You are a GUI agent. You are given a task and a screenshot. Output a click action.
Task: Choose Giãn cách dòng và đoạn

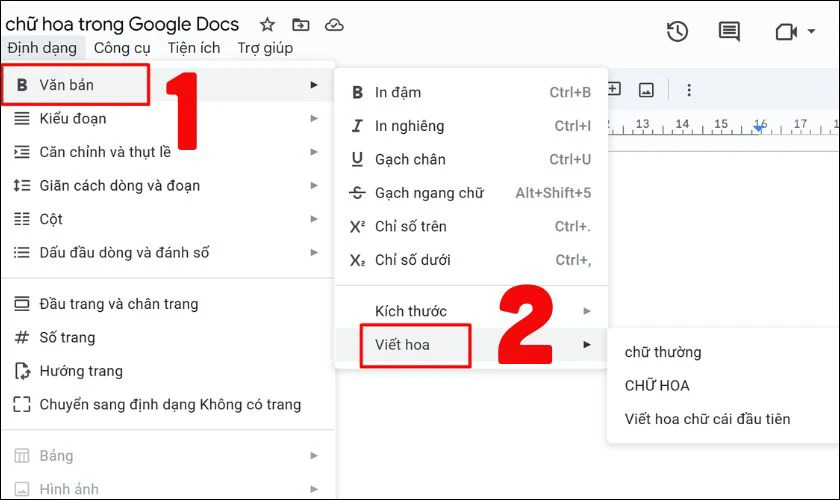168,185
